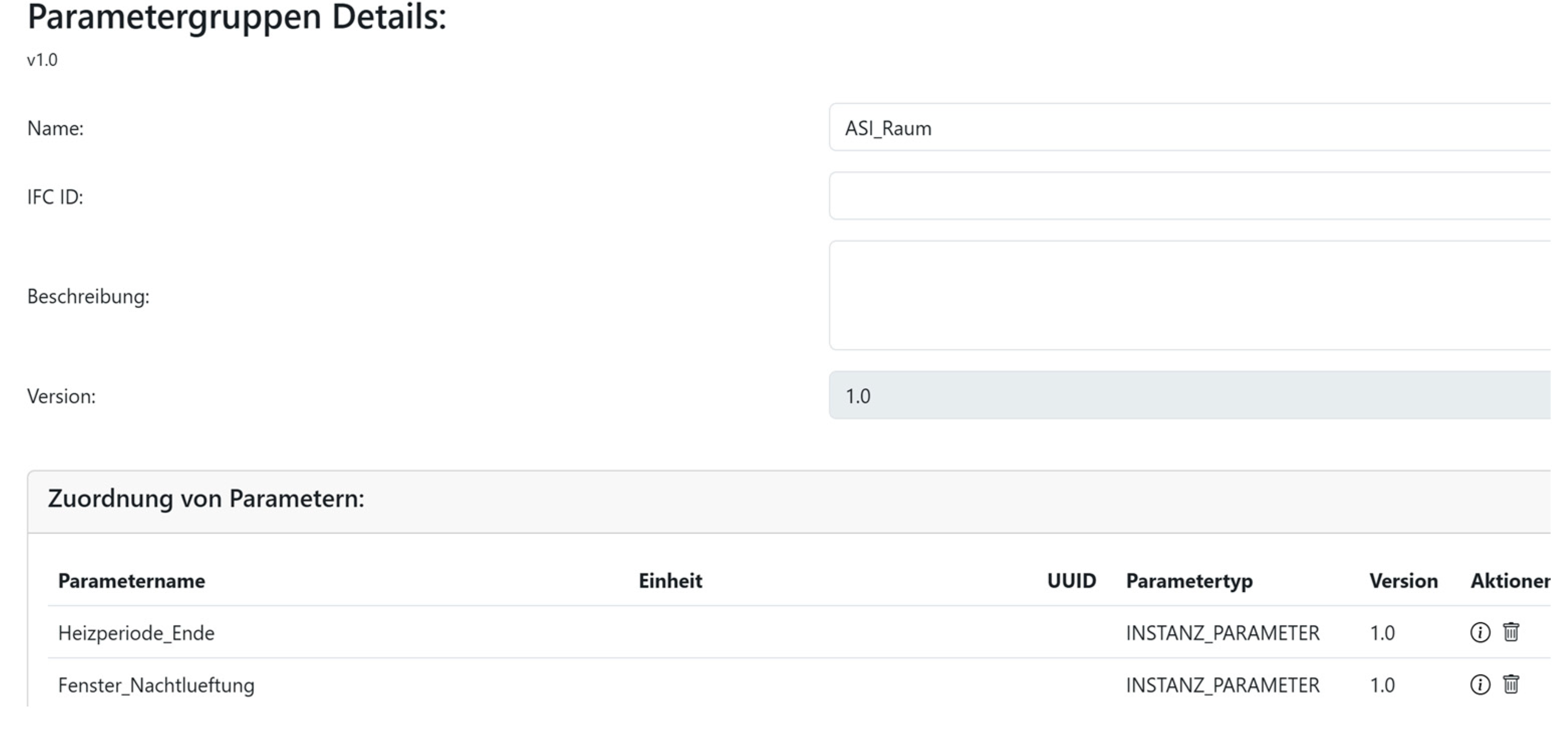
Task: Click the Beschreibung text area
Action: [1187, 296]
